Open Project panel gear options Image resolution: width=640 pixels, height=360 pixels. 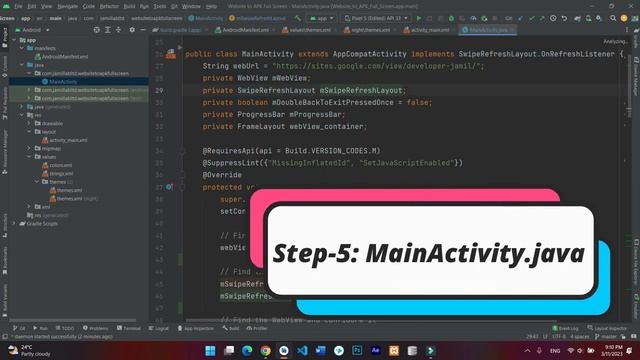pos(132,30)
